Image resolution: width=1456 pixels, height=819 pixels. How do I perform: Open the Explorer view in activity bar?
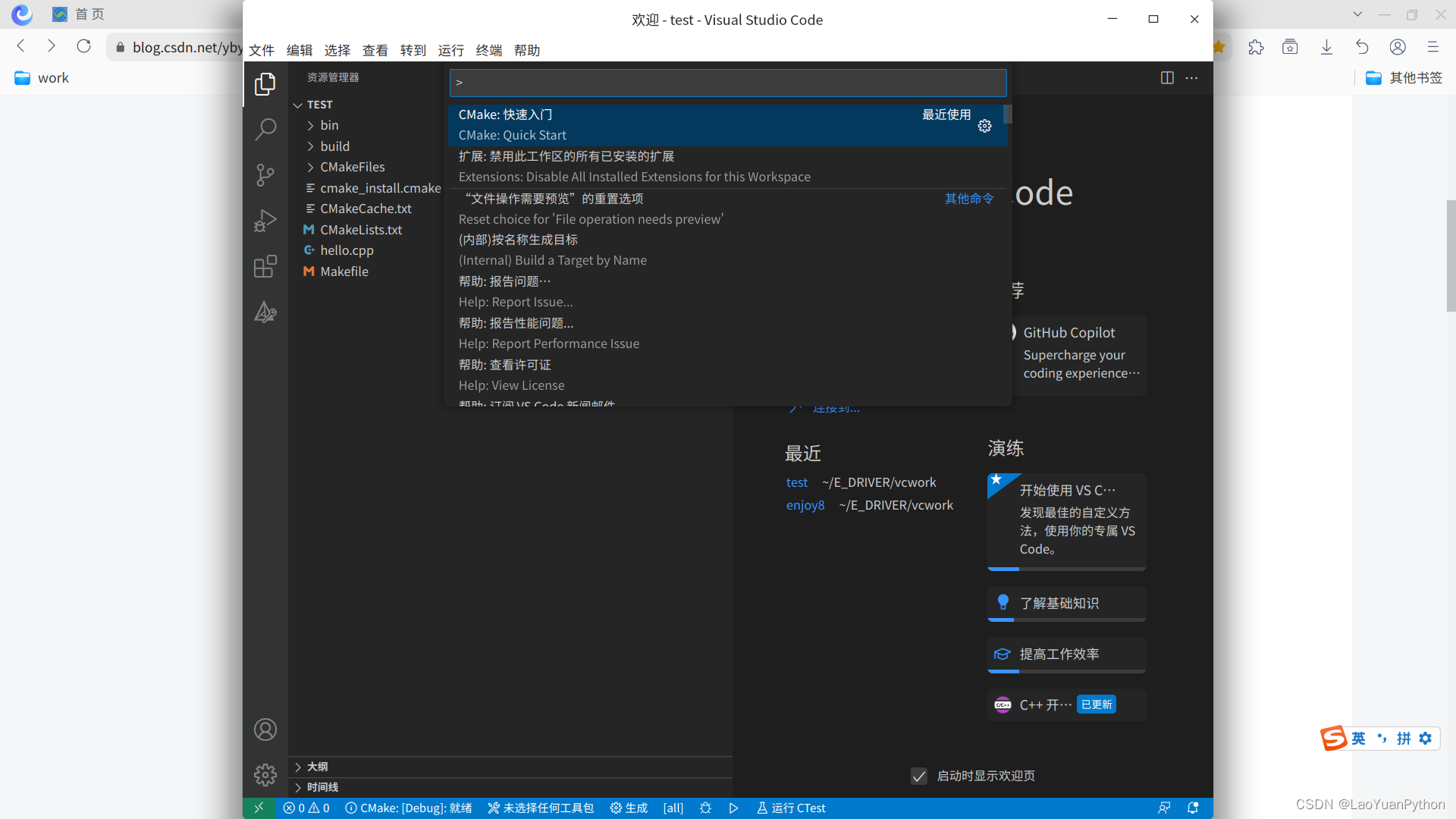265,84
